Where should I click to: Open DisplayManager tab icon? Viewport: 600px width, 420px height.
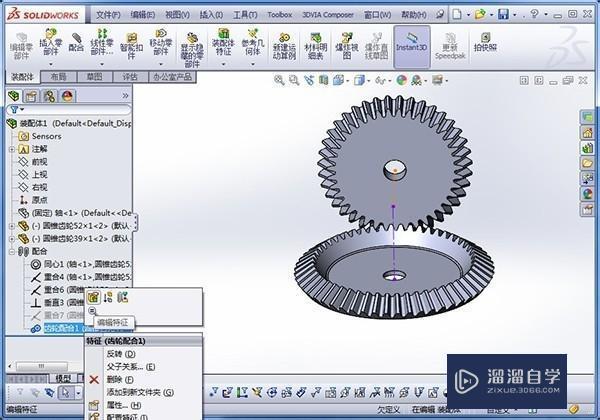point(67,96)
